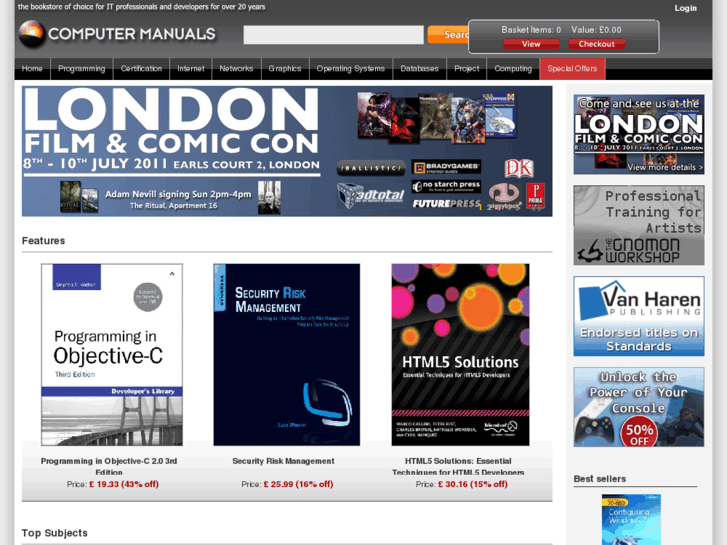
Task: Click the BradyGames publisher logo
Action: tap(446, 167)
